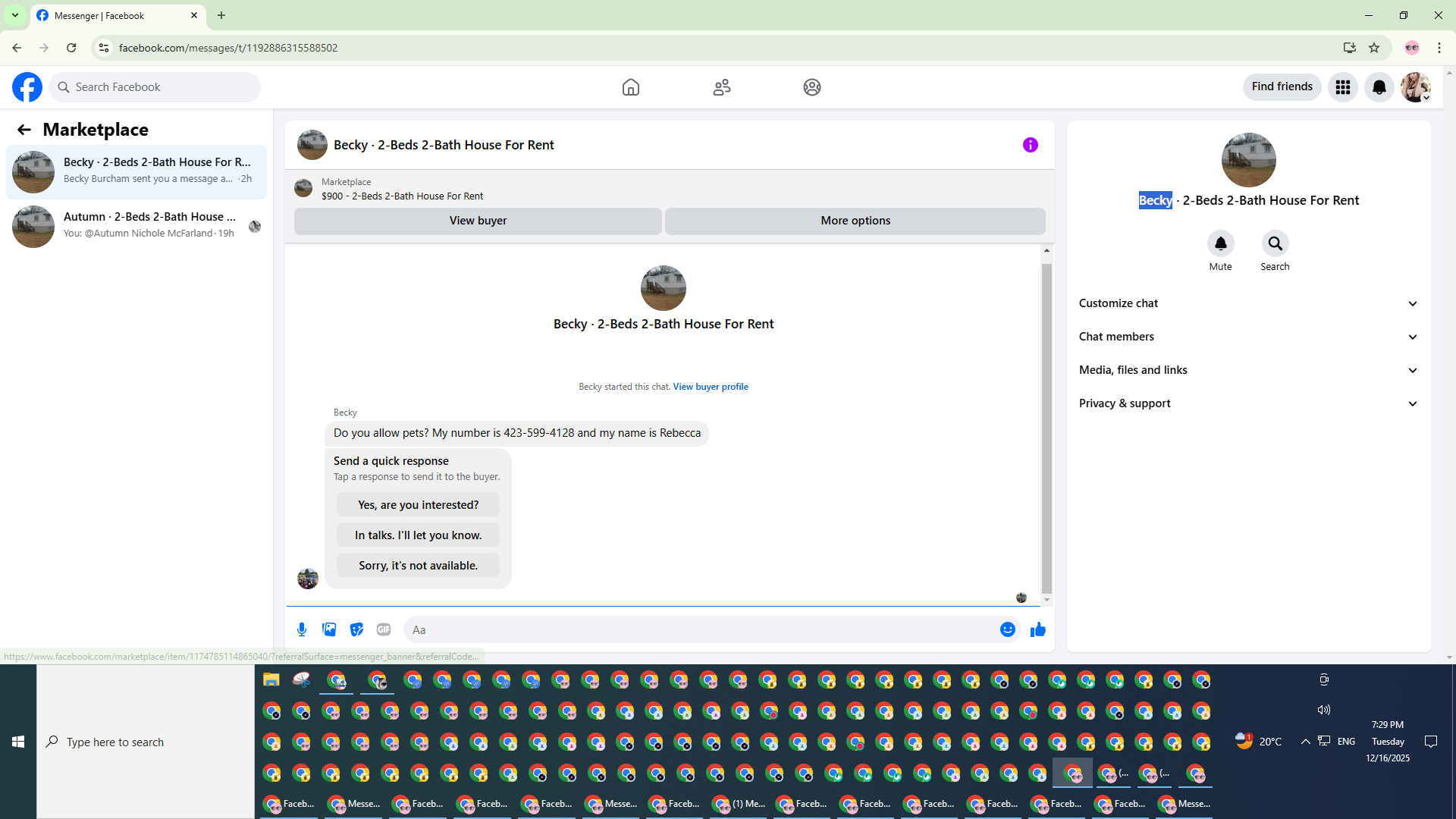Open a new browser tab
The height and width of the screenshot is (819, 1456).
click(x=221, y=15)
